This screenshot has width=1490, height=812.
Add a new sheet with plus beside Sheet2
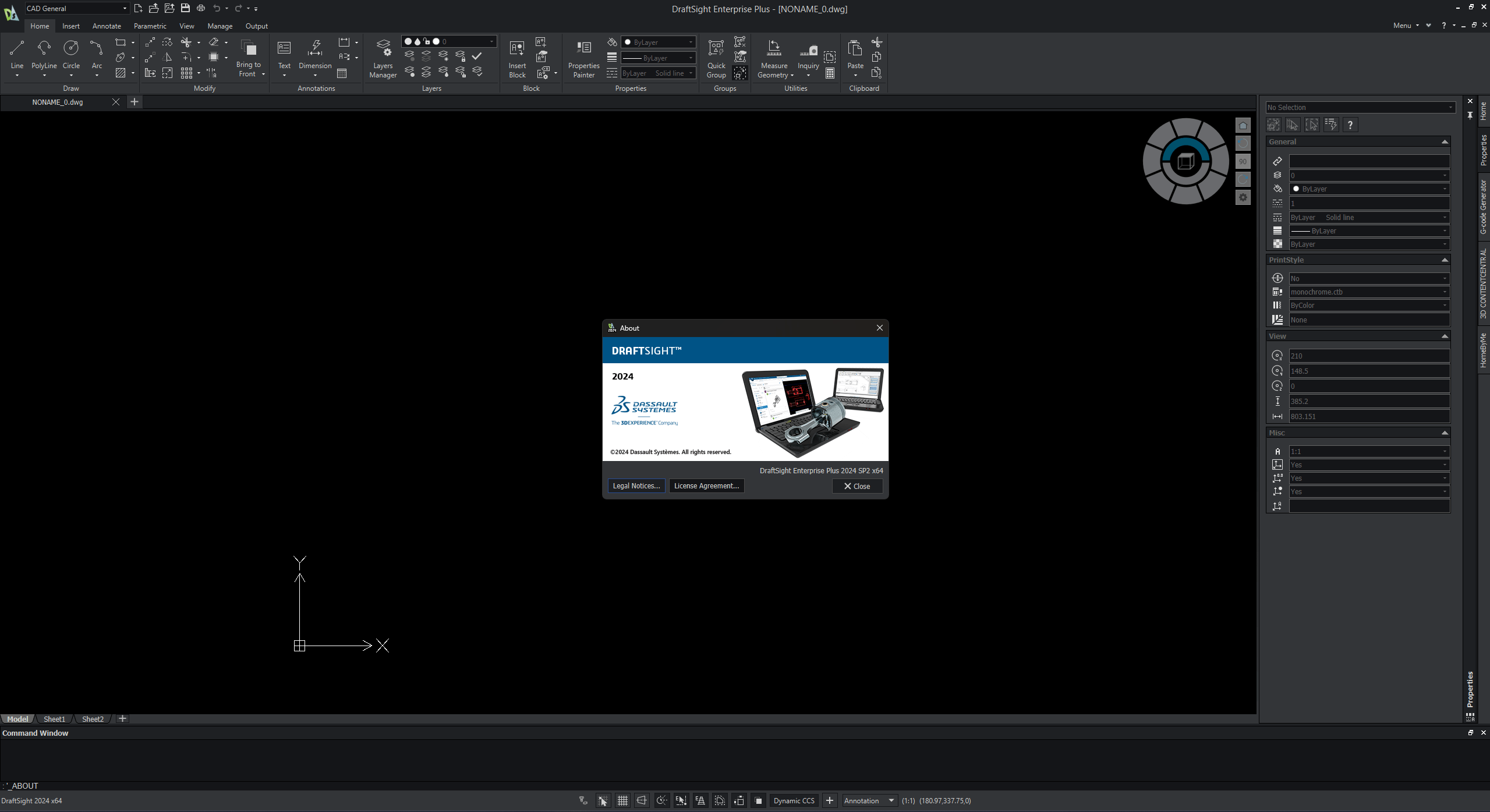click(x=122, y=719)
